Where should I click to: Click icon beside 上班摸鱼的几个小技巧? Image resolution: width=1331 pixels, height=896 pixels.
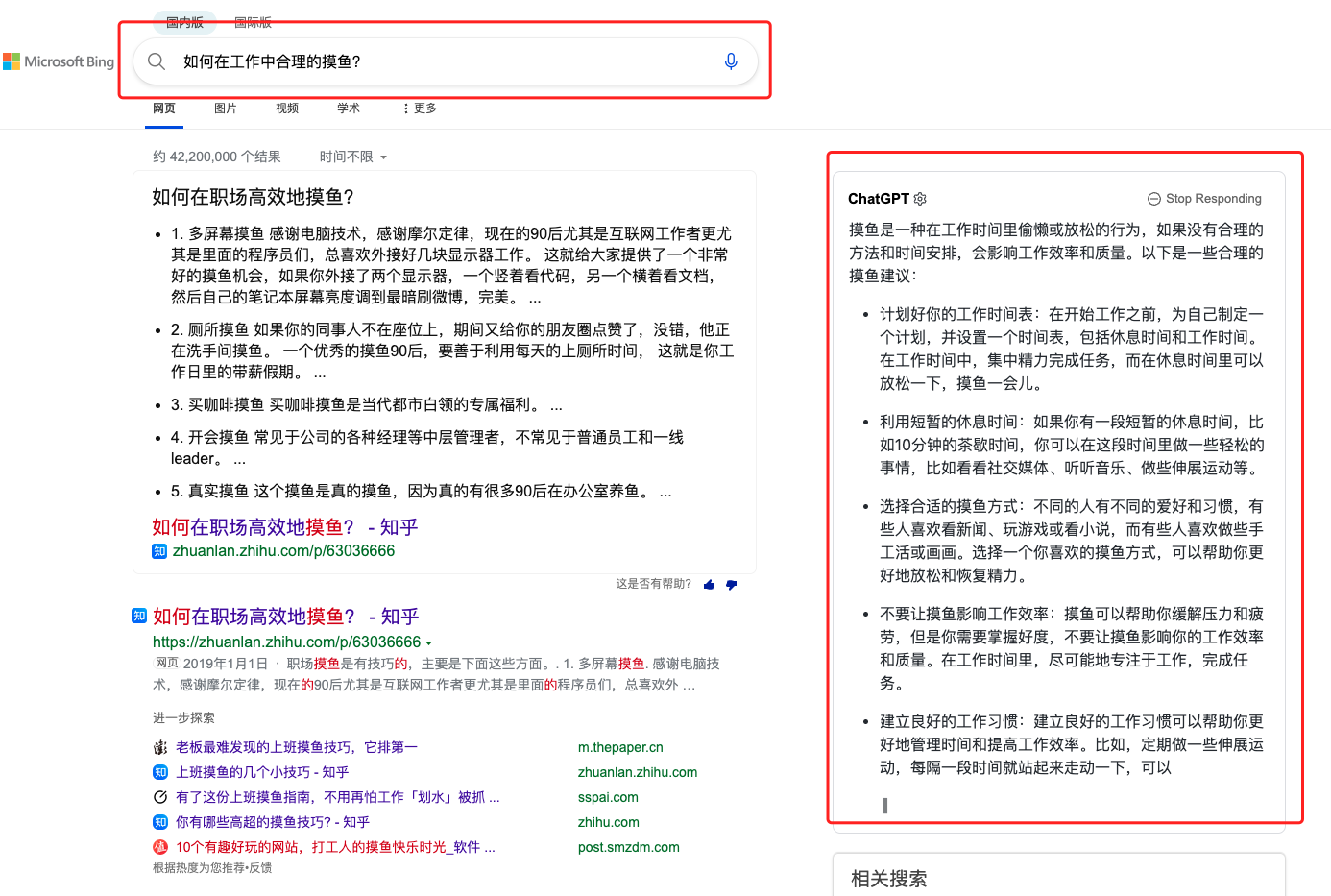tap(160, 772)
